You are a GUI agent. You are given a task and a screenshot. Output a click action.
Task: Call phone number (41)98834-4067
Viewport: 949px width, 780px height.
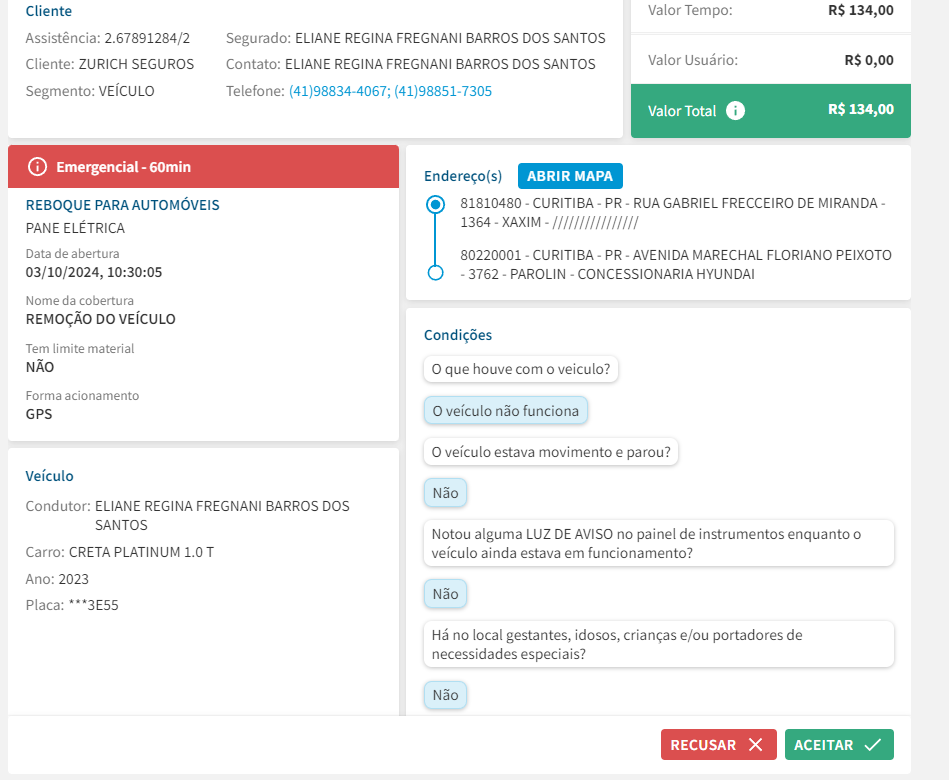coord(338,91)
